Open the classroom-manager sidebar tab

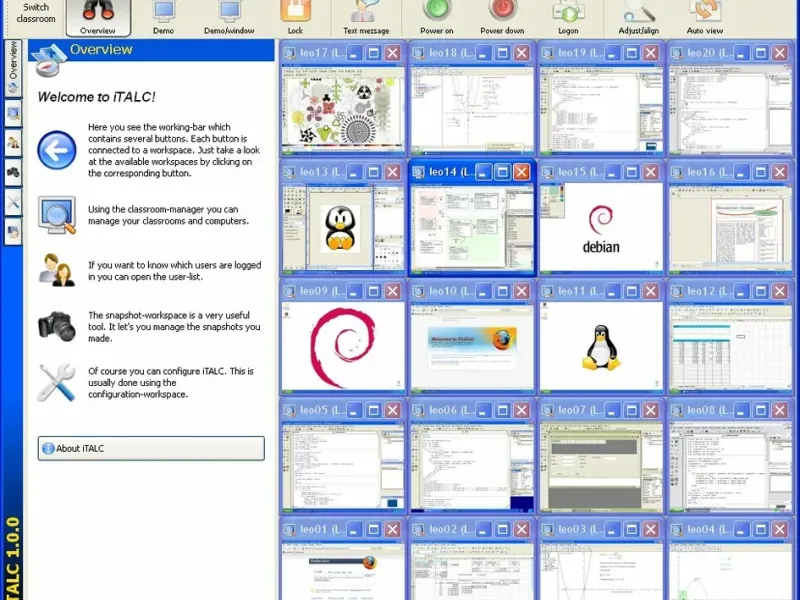coord(13,113)
